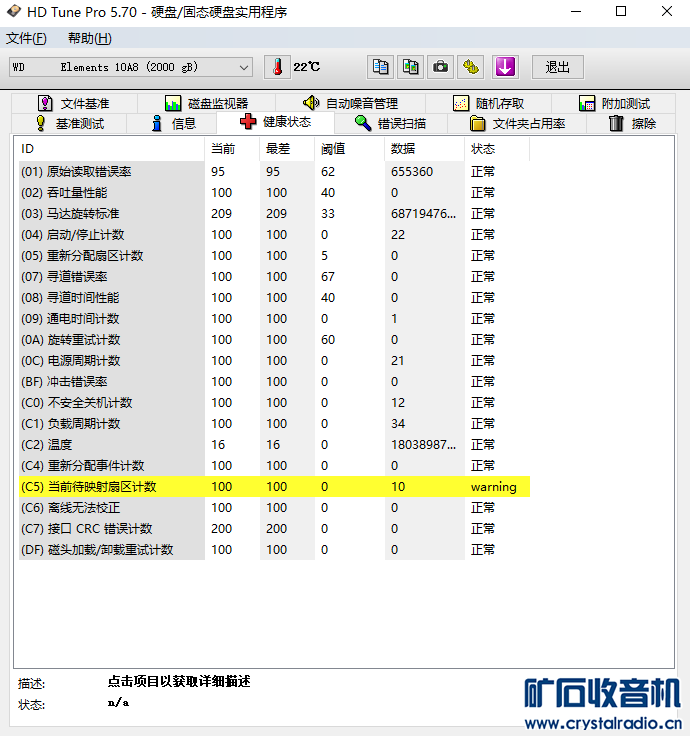Select row (04) 启动/停止计数
This screenshot has height=736, width=690.
(274, 235)
